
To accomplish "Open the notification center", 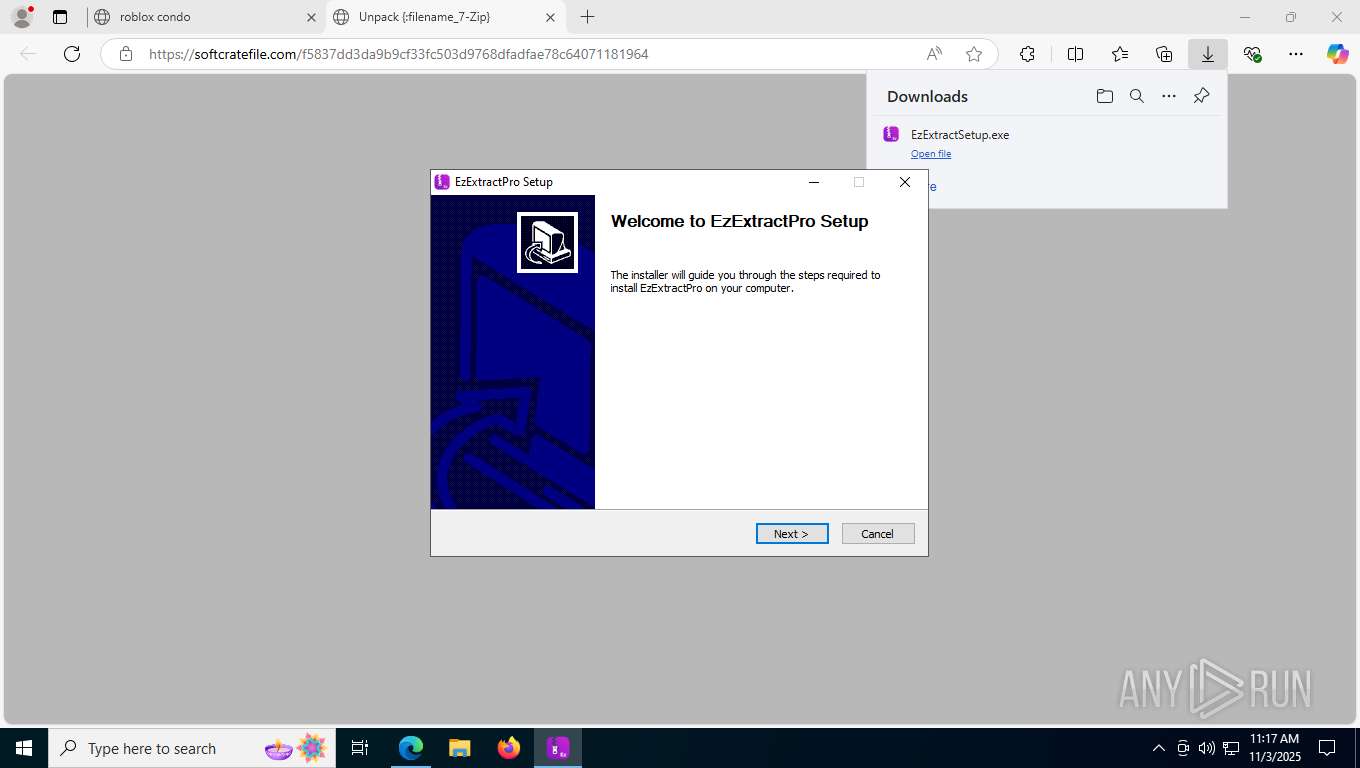I will pyautogui.click(x=1327, y=748).
